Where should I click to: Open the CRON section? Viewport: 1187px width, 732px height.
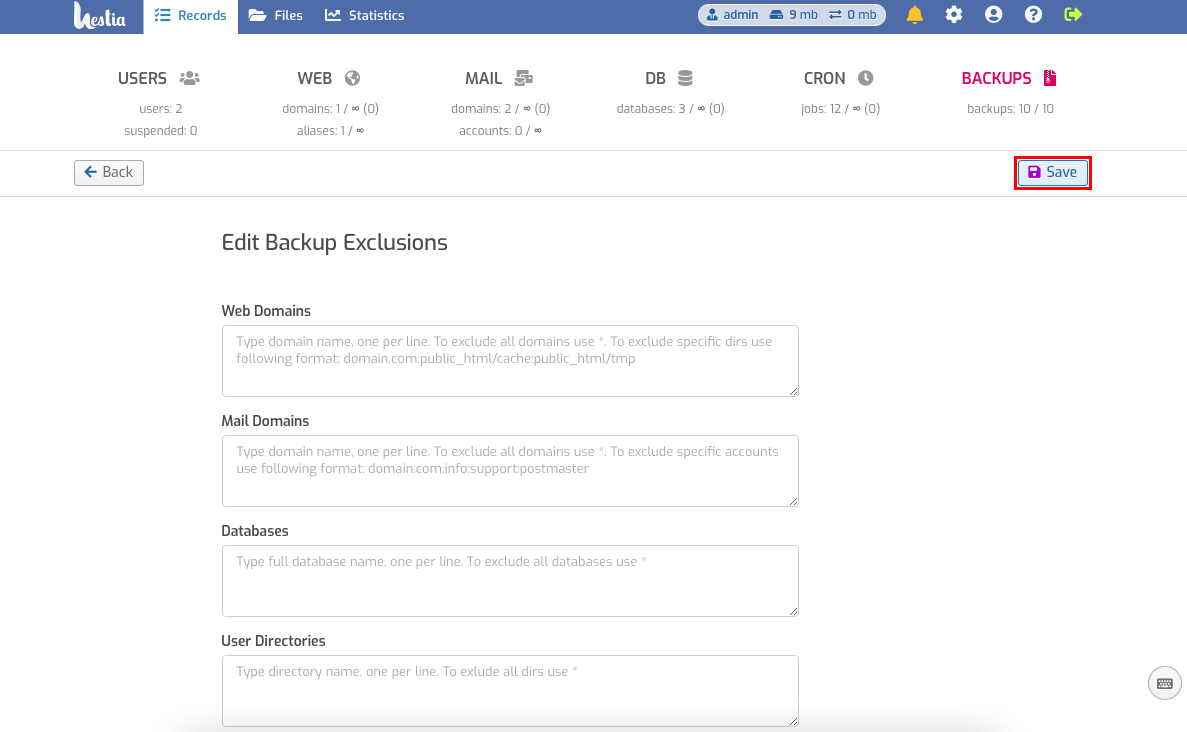click(x=839, y=78)
